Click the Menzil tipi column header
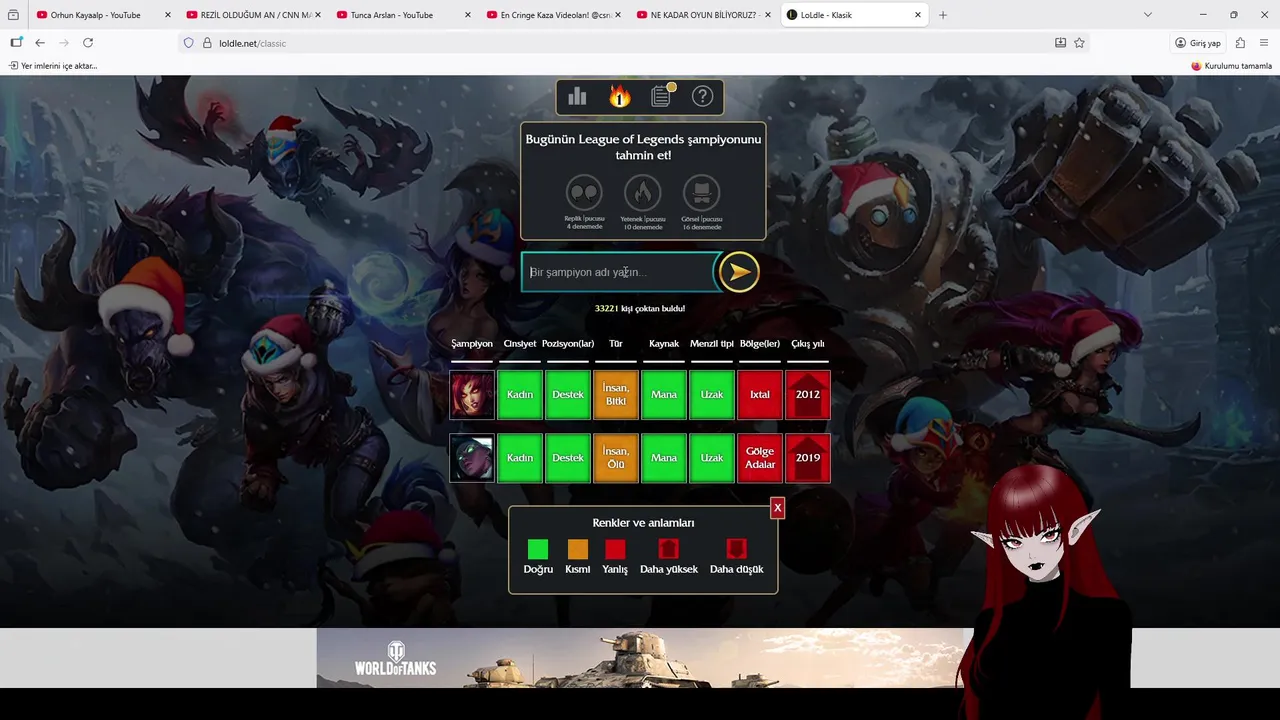This screenshot has width=1280, height=720. click(712, 344)
